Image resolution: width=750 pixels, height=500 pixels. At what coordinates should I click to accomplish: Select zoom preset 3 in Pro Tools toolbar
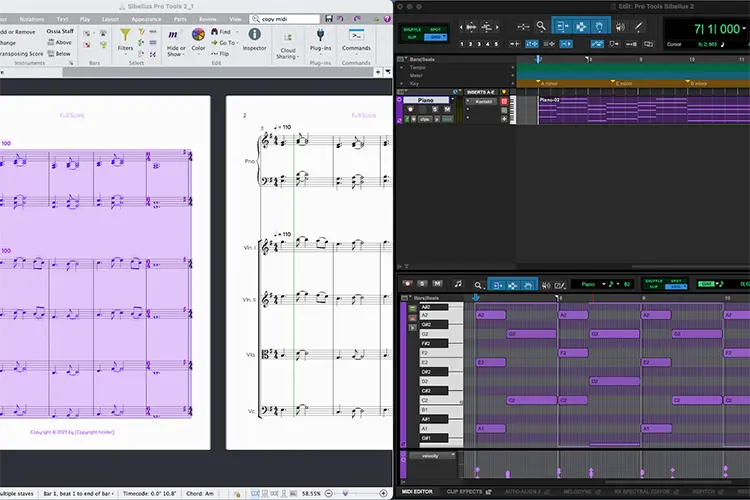[x=479, y=44]
